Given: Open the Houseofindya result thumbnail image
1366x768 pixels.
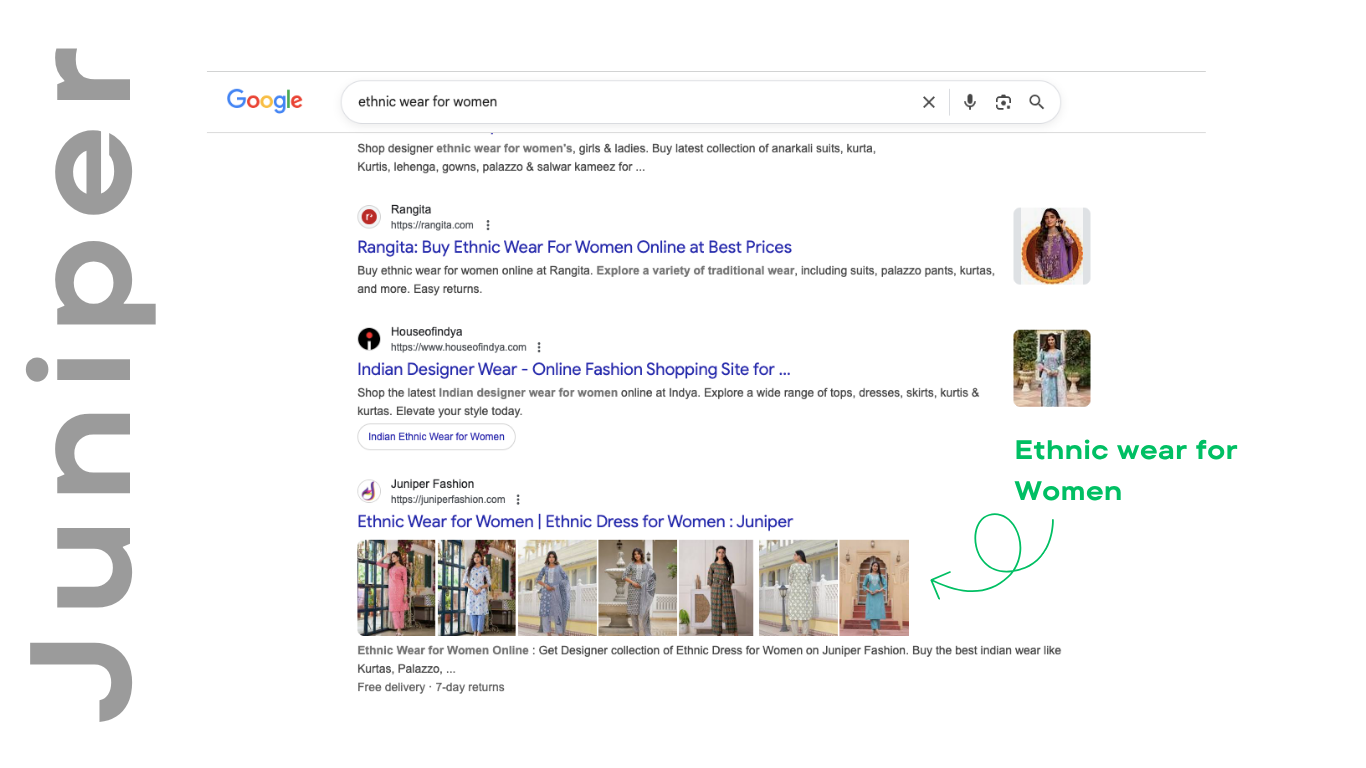Looking at the screenshot, I should click(x=1052, y=368).
